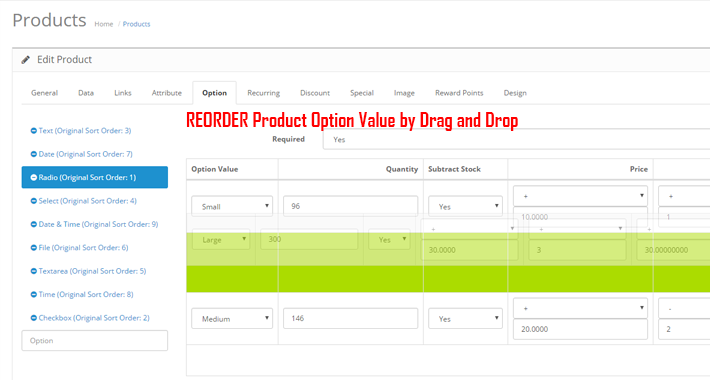Open Subtract Stock dropdown in Large row

coord(389,240)
